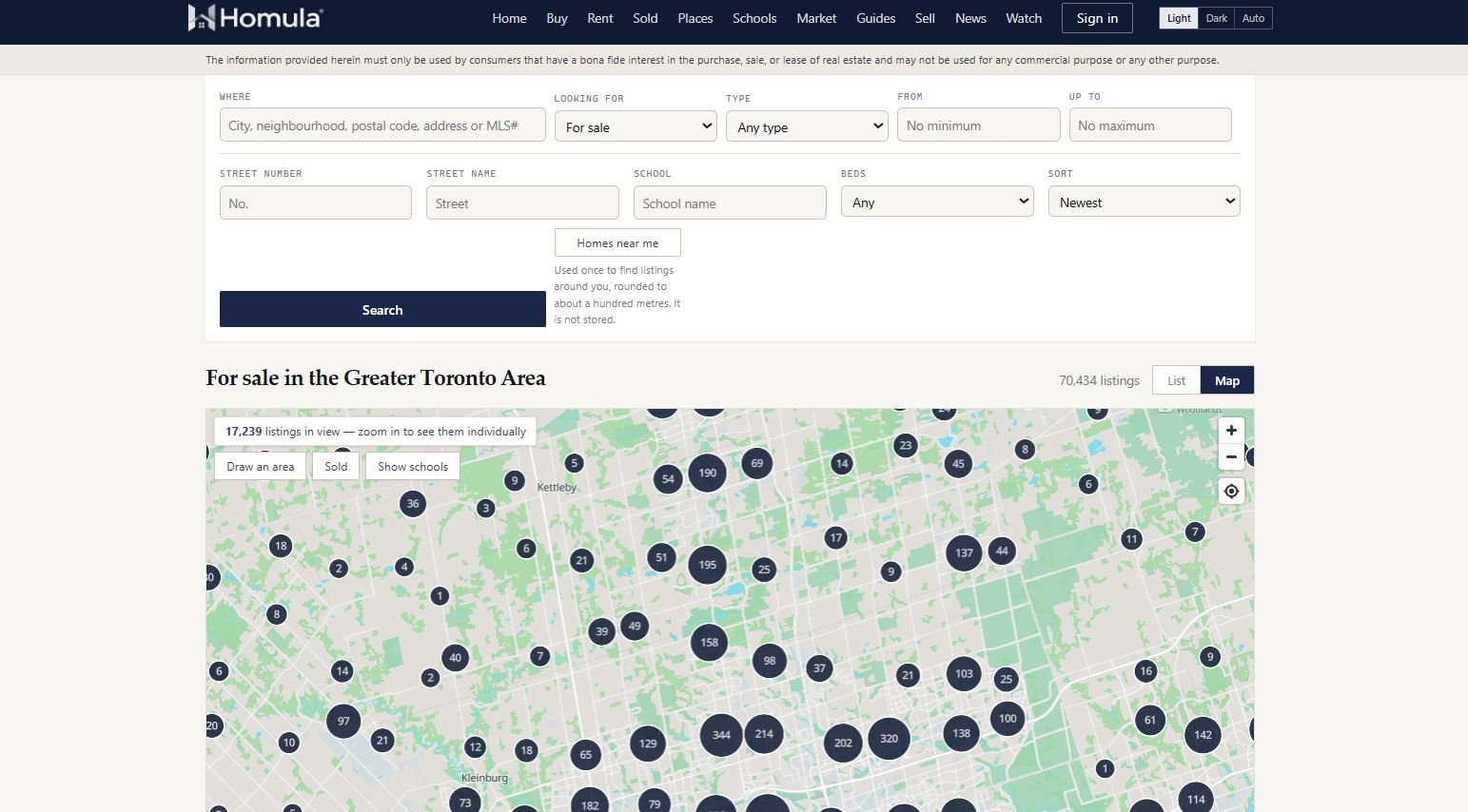Click the 36 listings cluster marker

412,504
